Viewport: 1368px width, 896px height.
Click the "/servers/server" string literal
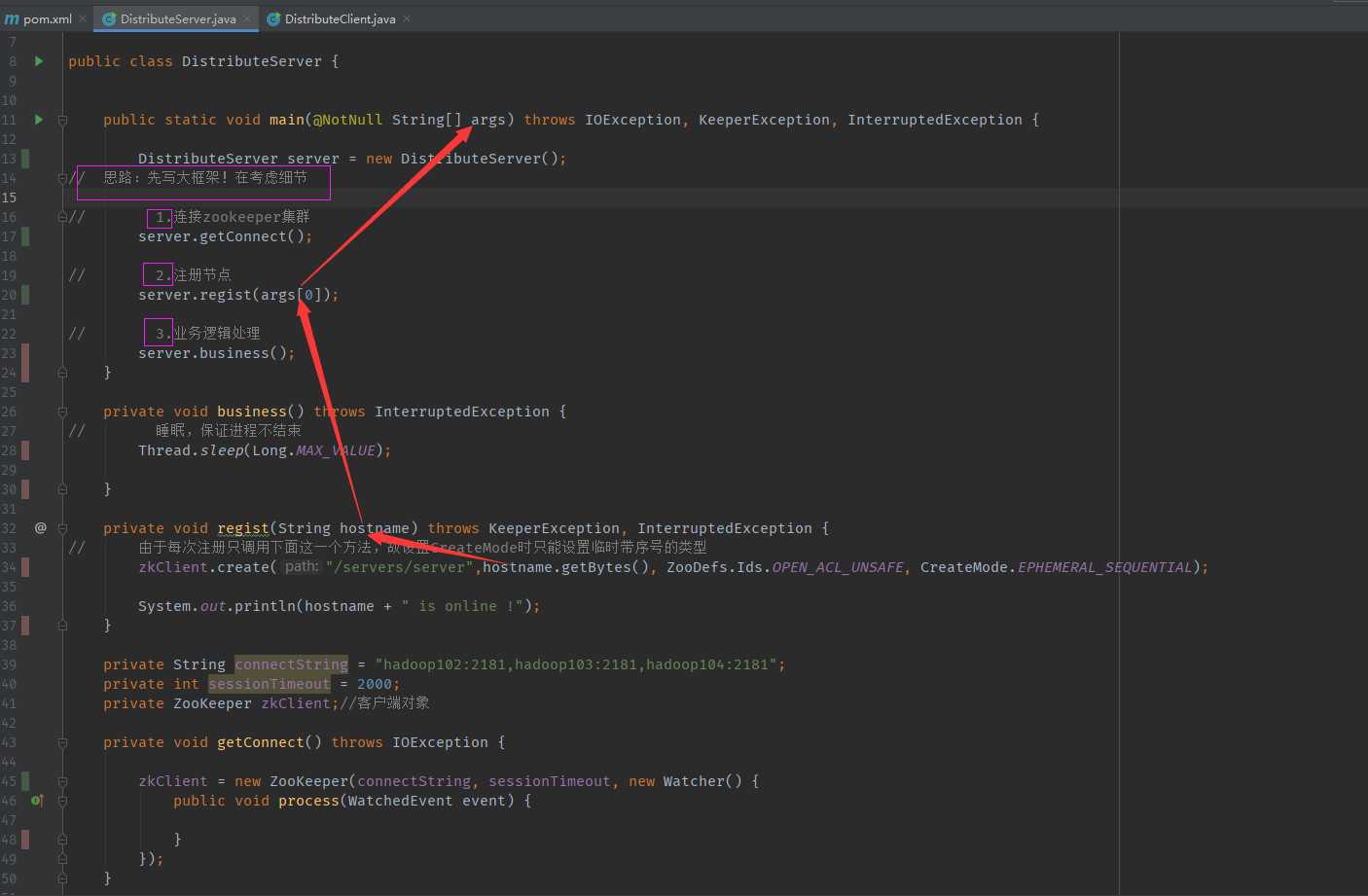coord(400,566)
